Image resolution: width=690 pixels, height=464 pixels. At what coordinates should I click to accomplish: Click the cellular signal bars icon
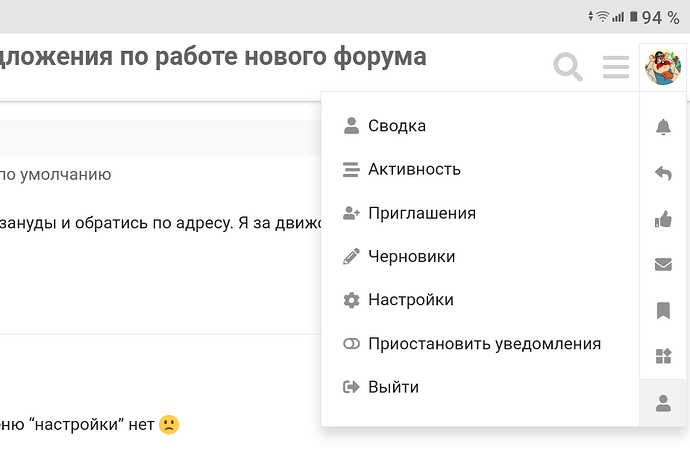pos(618,17)
